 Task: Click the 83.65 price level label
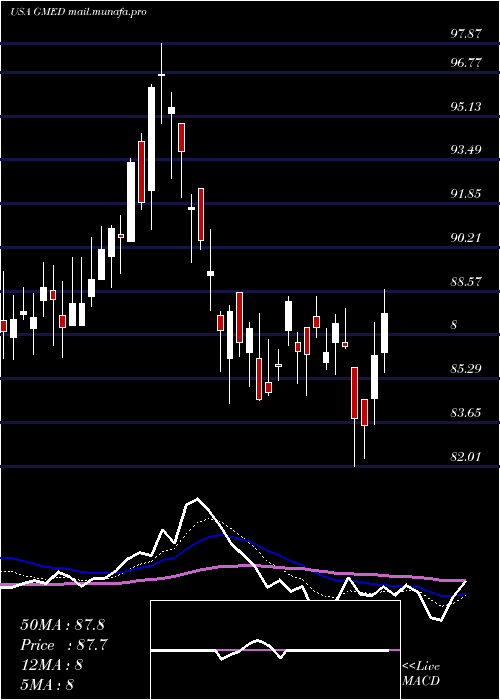click(466, 413)
